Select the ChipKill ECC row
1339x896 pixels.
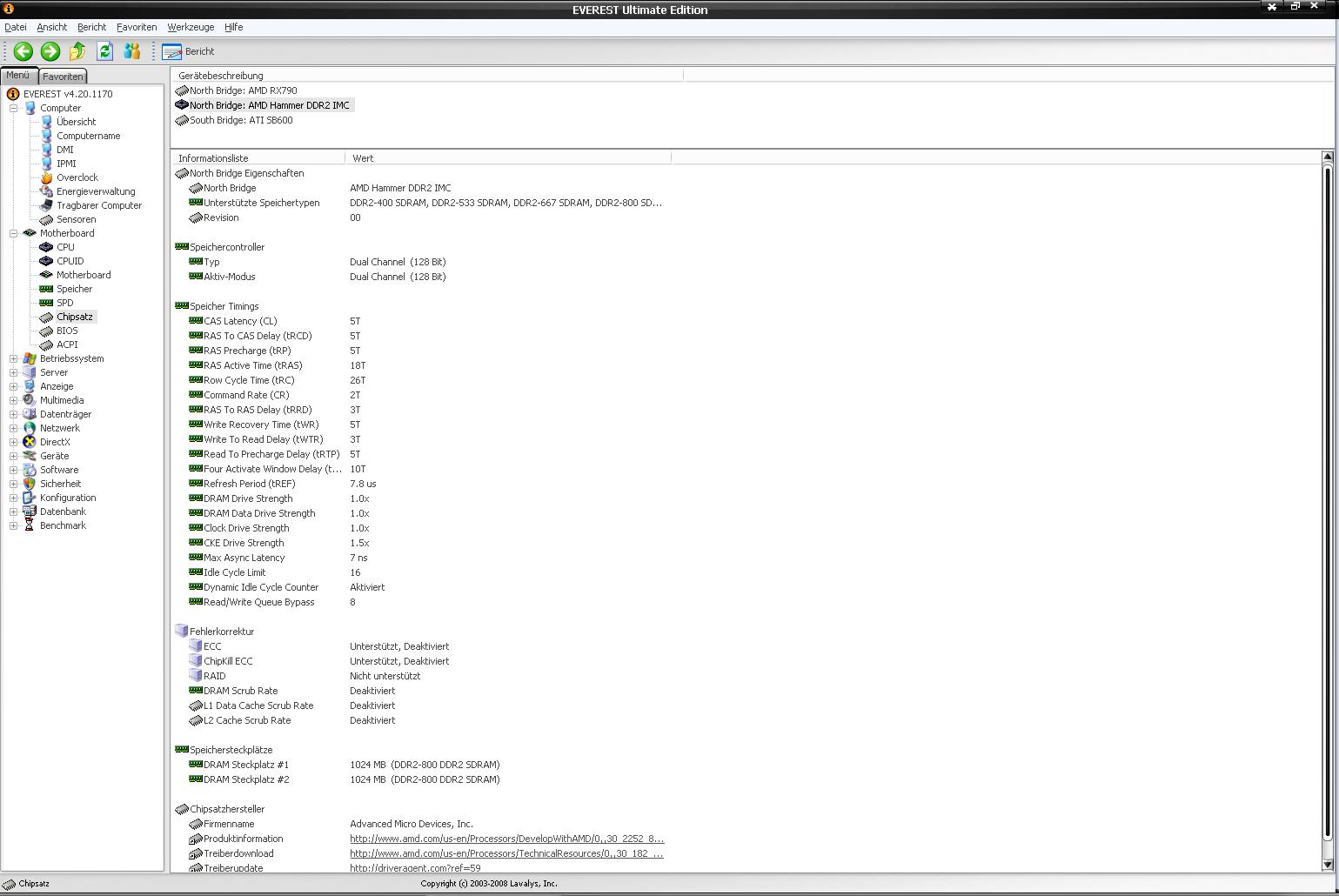422,661
